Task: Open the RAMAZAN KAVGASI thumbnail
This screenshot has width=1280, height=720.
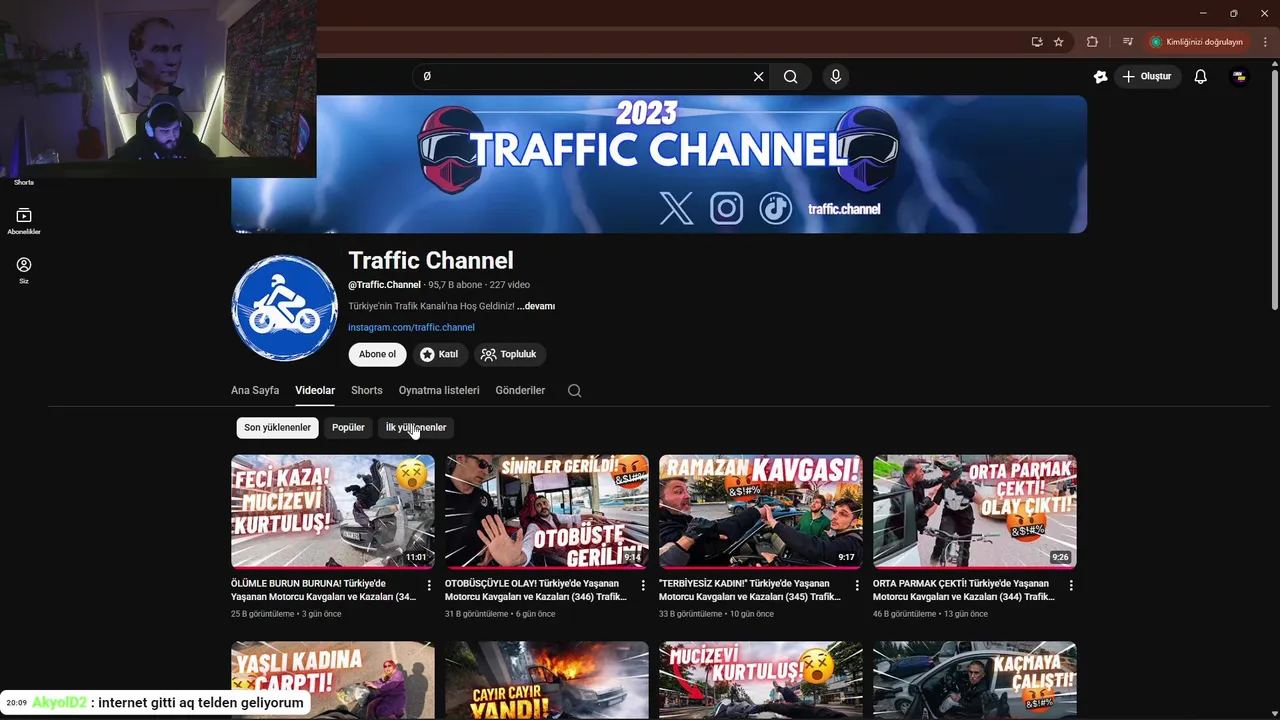Action: tap(761, 512)
